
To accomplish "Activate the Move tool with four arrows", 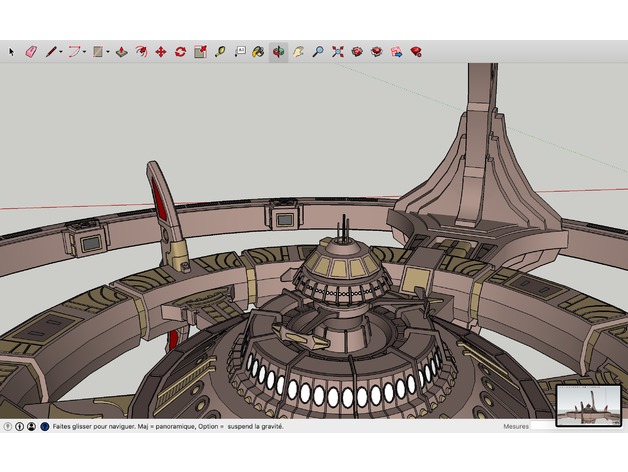I will [x=160, y=51].
